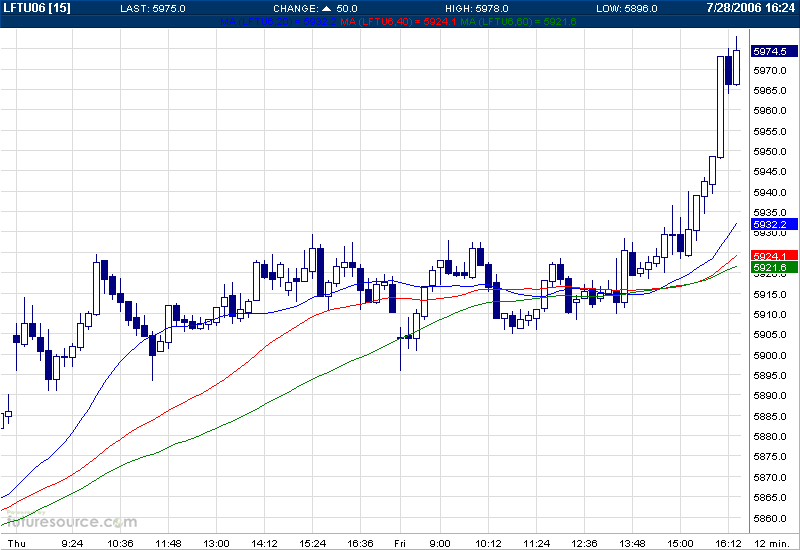Select the red MA (LFTU6,40) legend entry
This screenshot has width=800, height=550.
(398, 21)
